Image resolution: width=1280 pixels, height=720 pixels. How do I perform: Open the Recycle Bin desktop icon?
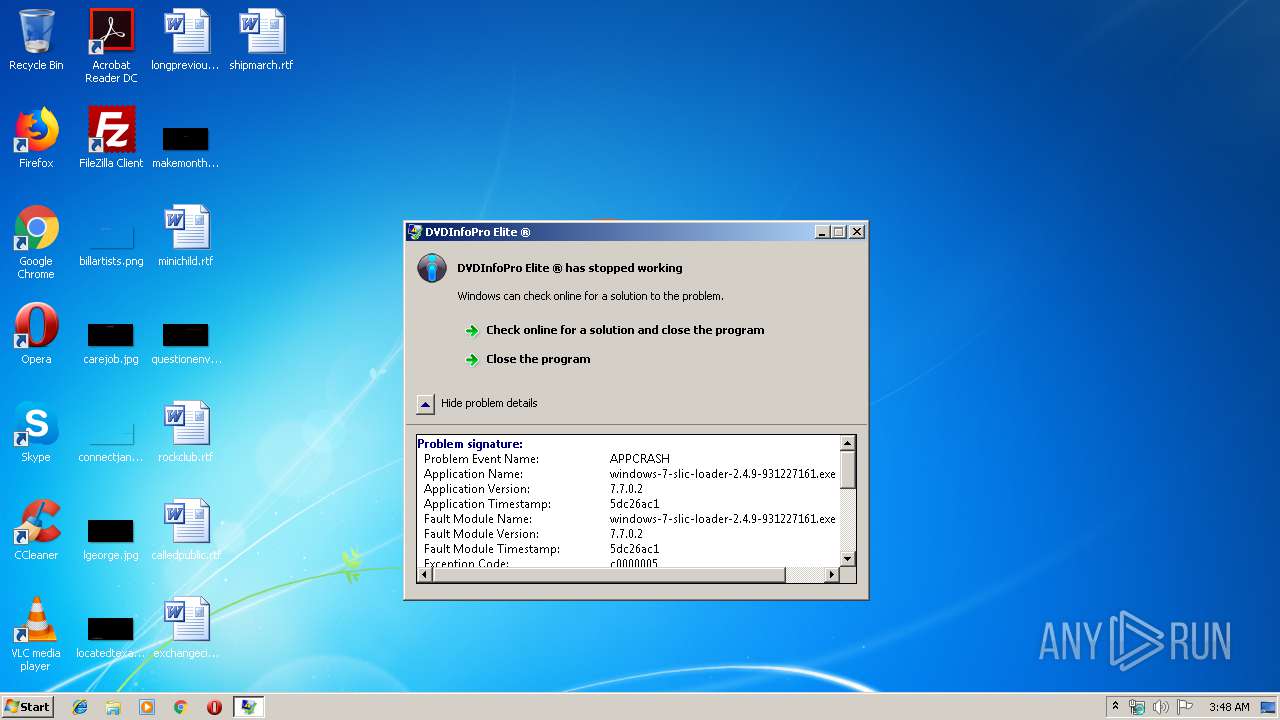[36, 41]
